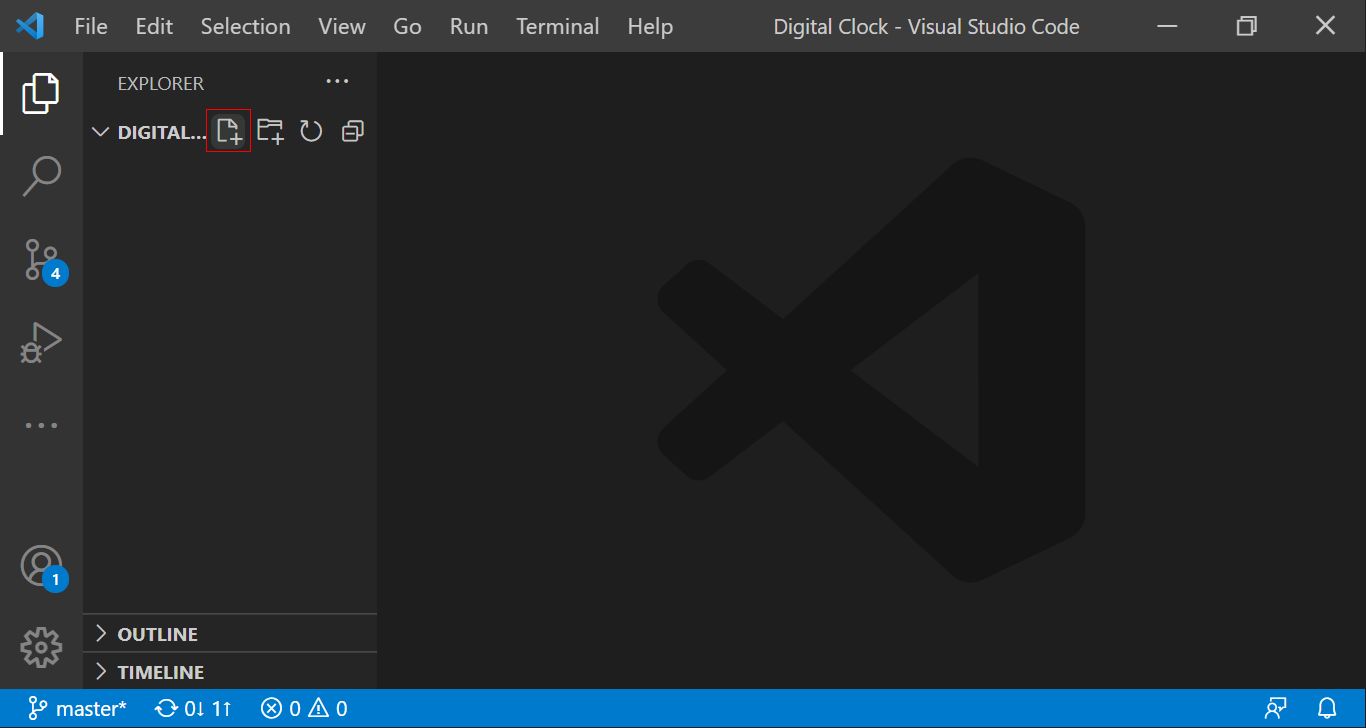Collapse all folders in Explorer
Viewport: 1366px width, 728px height.
pos(352,131)
